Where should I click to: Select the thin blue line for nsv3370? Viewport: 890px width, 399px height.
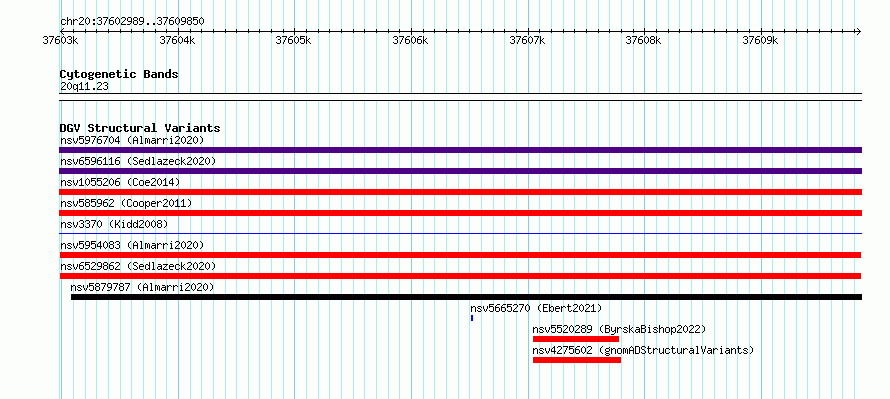click(x=460, y=233)
